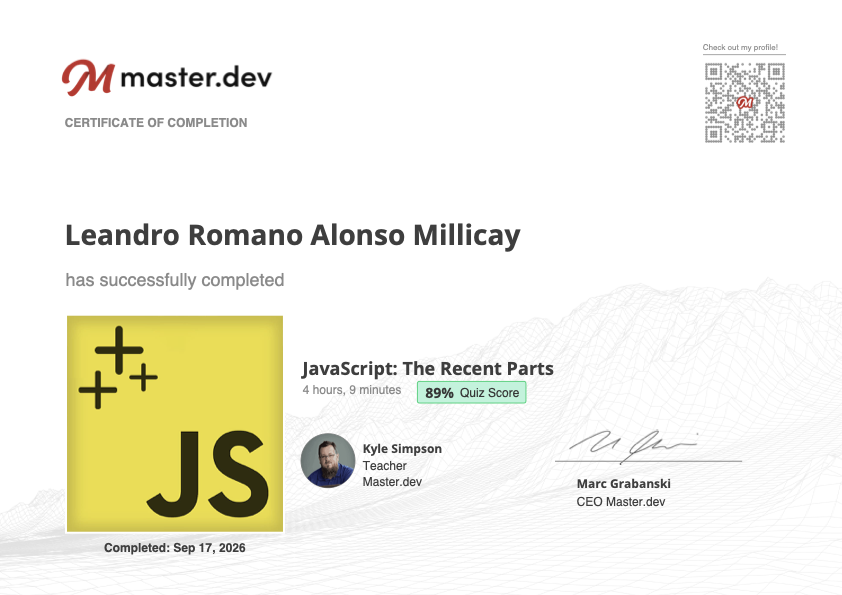Click the handwritten signature above Marc Grabanski
The width and height of the screenshot is (842, 595).
point(634,447)
